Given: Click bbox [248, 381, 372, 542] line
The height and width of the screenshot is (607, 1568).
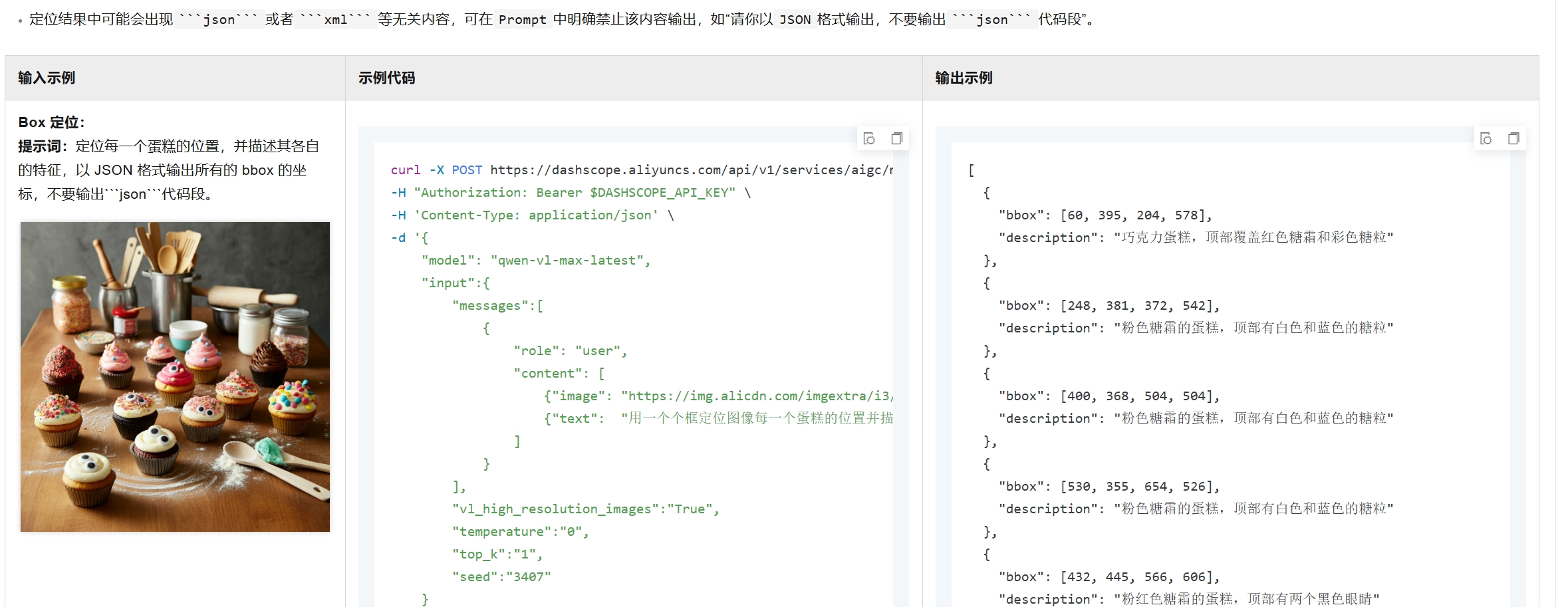Looking at the screenshot, I should pyautogui.click(x=1109, y=306).
